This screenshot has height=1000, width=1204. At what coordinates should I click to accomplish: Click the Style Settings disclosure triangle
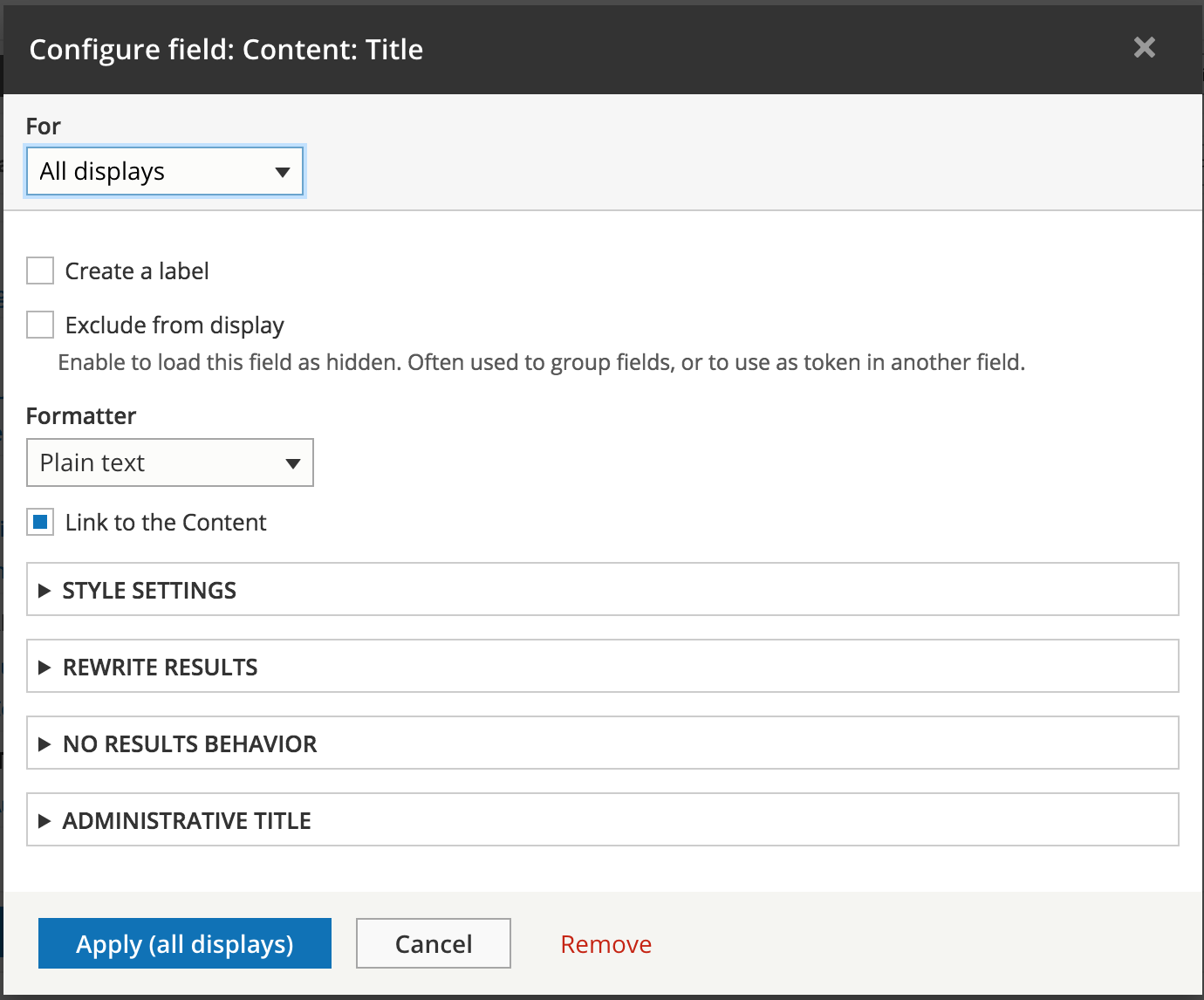pyautogui.click(x=44, y=591)
